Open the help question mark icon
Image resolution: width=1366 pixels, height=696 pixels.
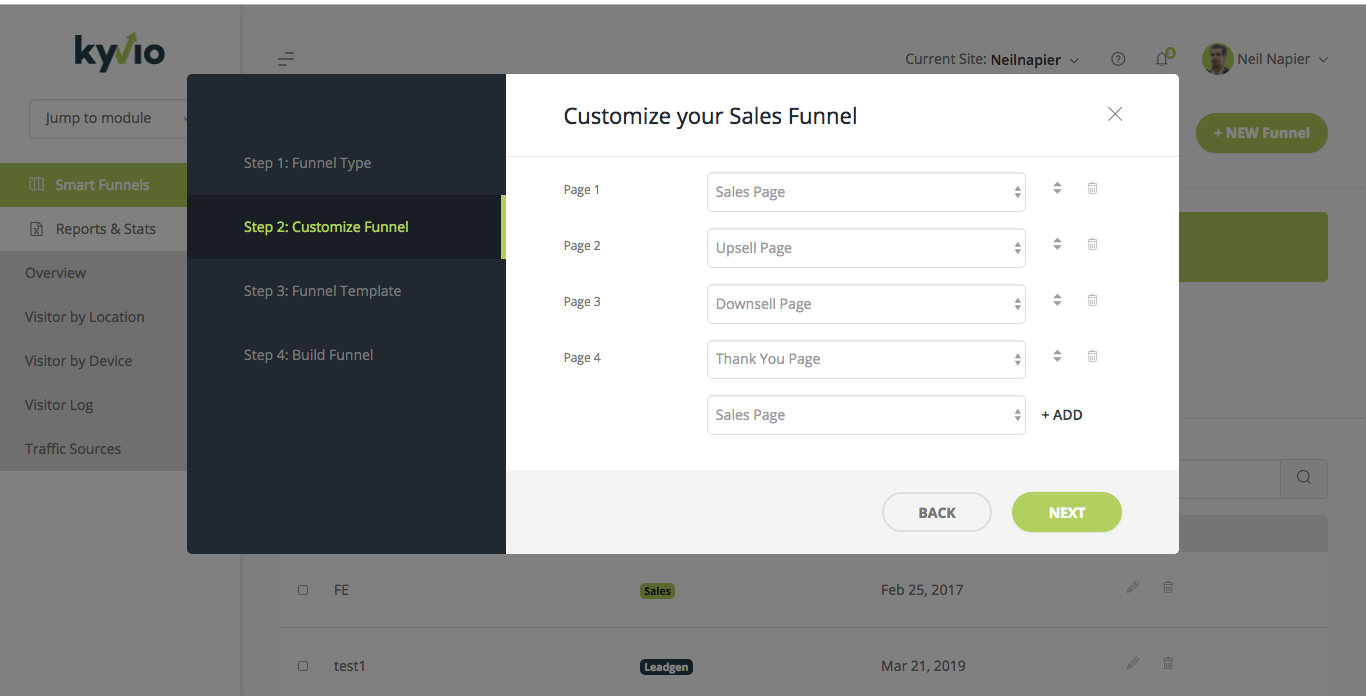(x=1118, y=59)
